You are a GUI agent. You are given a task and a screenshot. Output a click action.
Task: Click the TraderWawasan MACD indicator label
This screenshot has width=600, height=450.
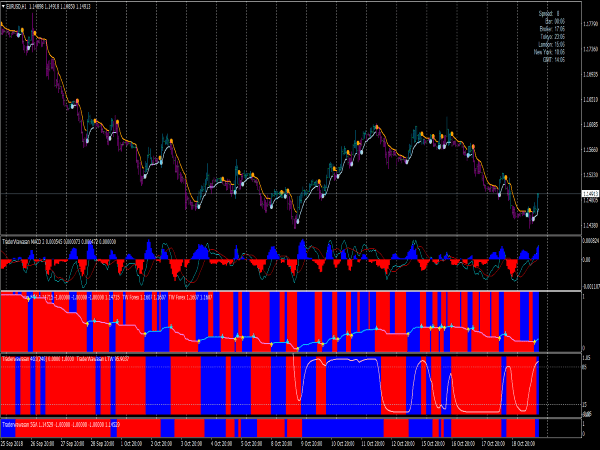tap(59, 242)
